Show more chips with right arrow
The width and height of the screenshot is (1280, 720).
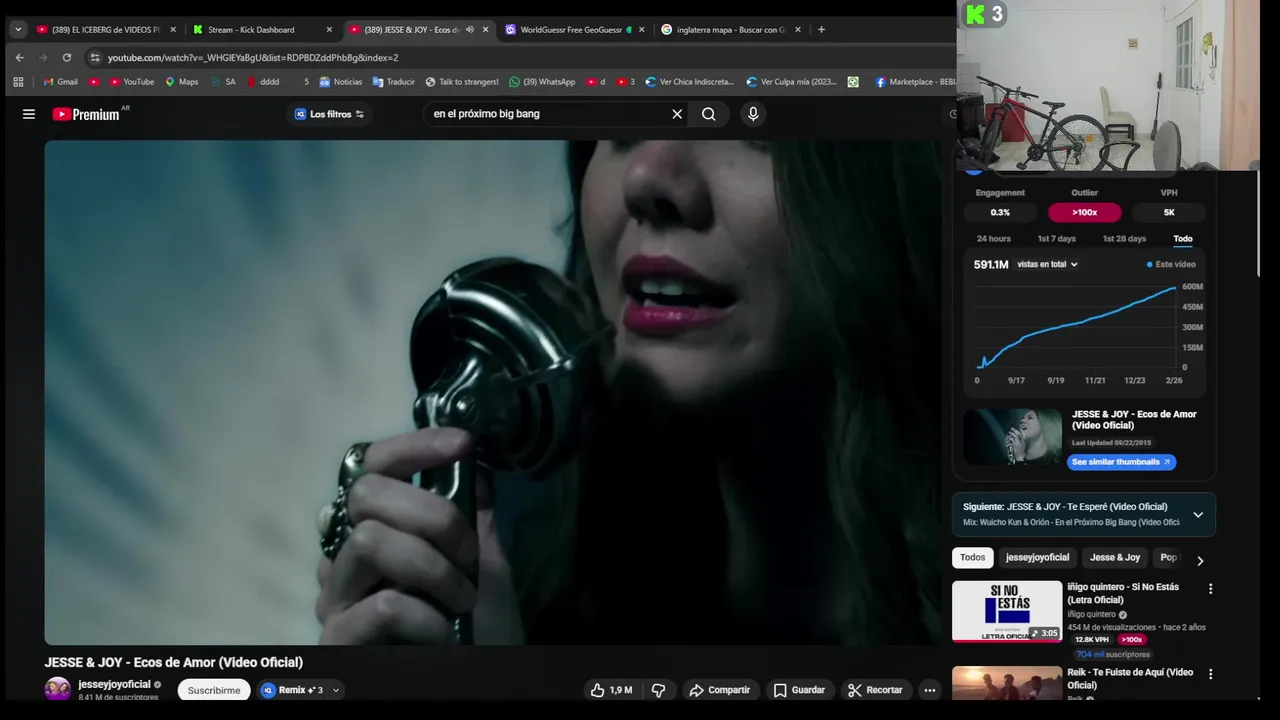1200,560
